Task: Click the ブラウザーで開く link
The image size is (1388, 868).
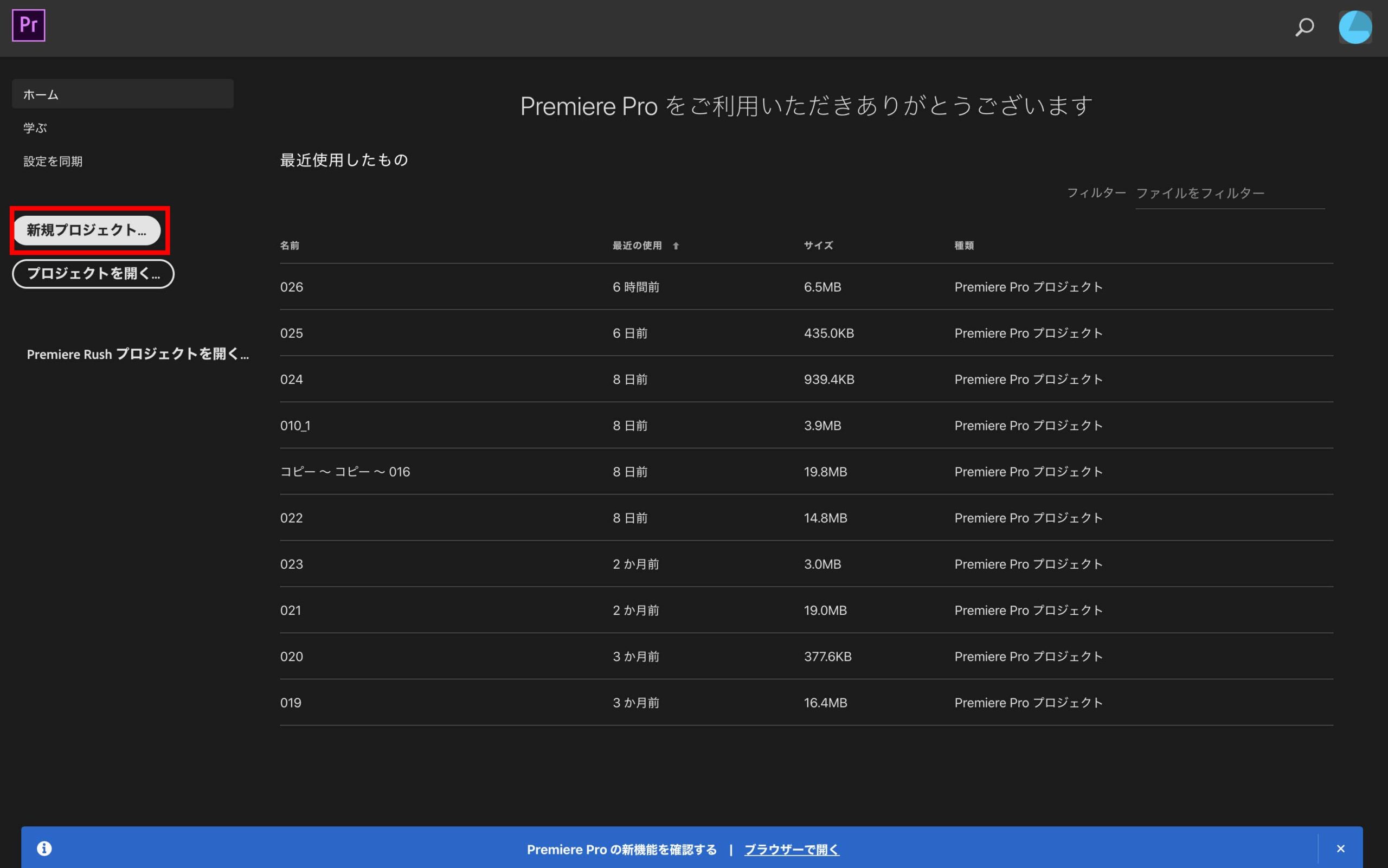Action: 792,849
